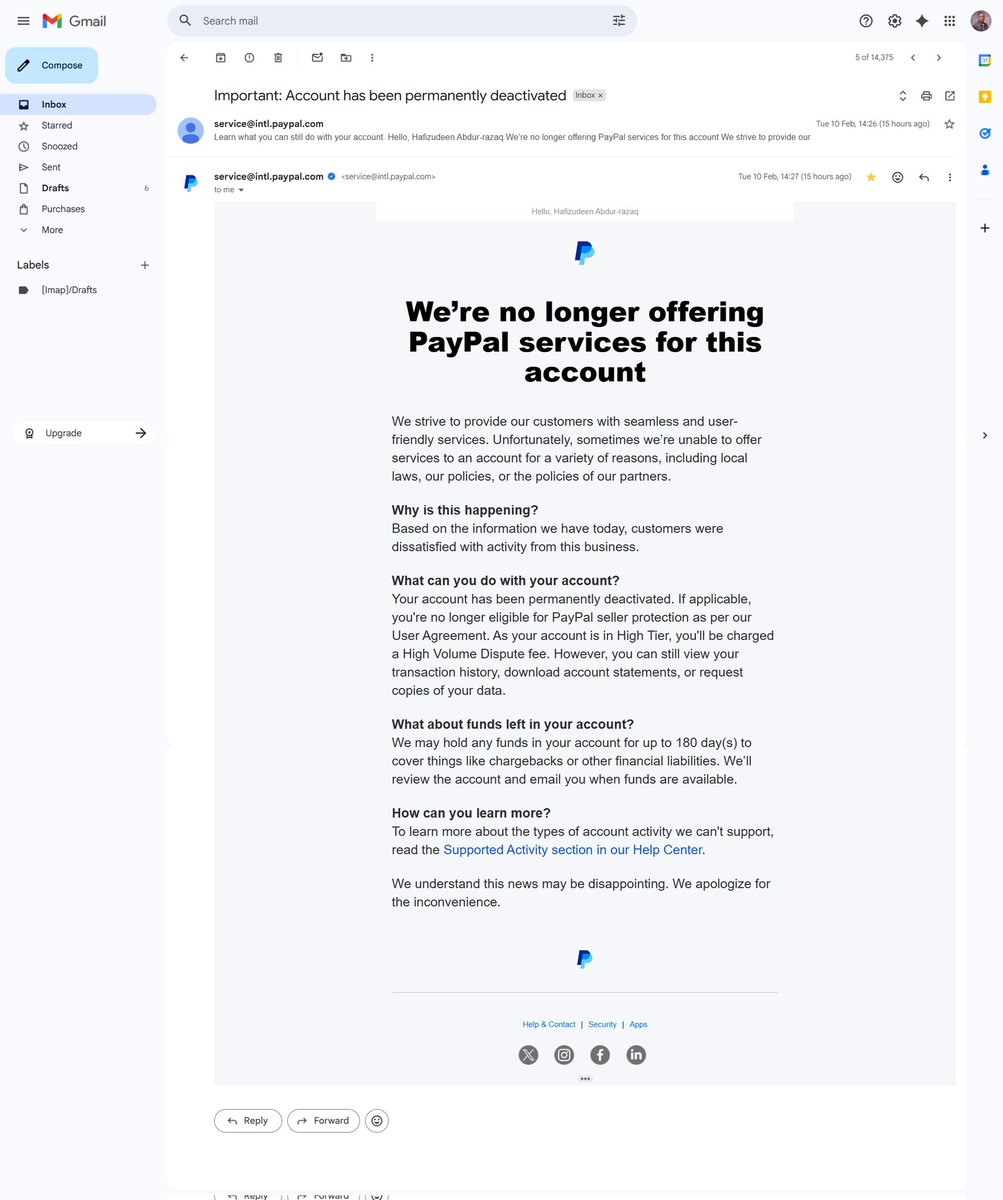Open Contacts side panel
The image size is (1003, 1200).
pos(985,169)
